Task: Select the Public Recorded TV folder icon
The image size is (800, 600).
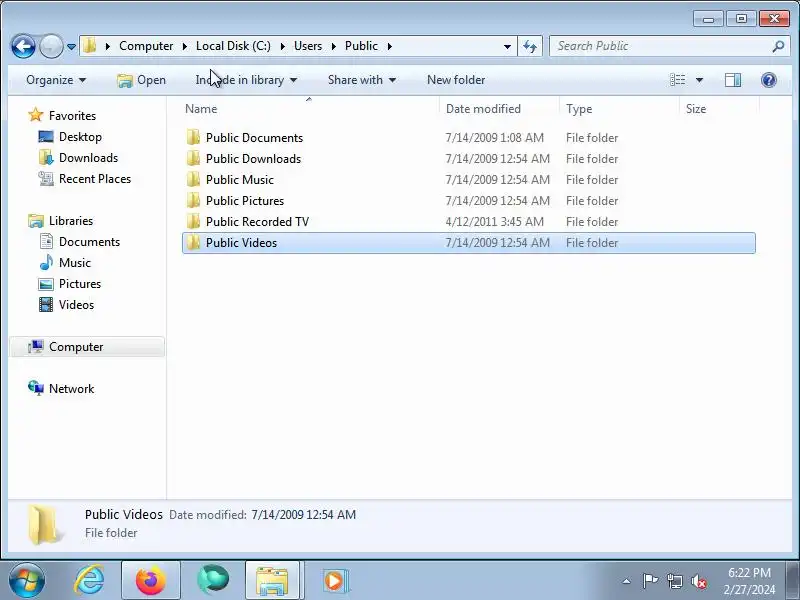Action: tap(193, 221)
